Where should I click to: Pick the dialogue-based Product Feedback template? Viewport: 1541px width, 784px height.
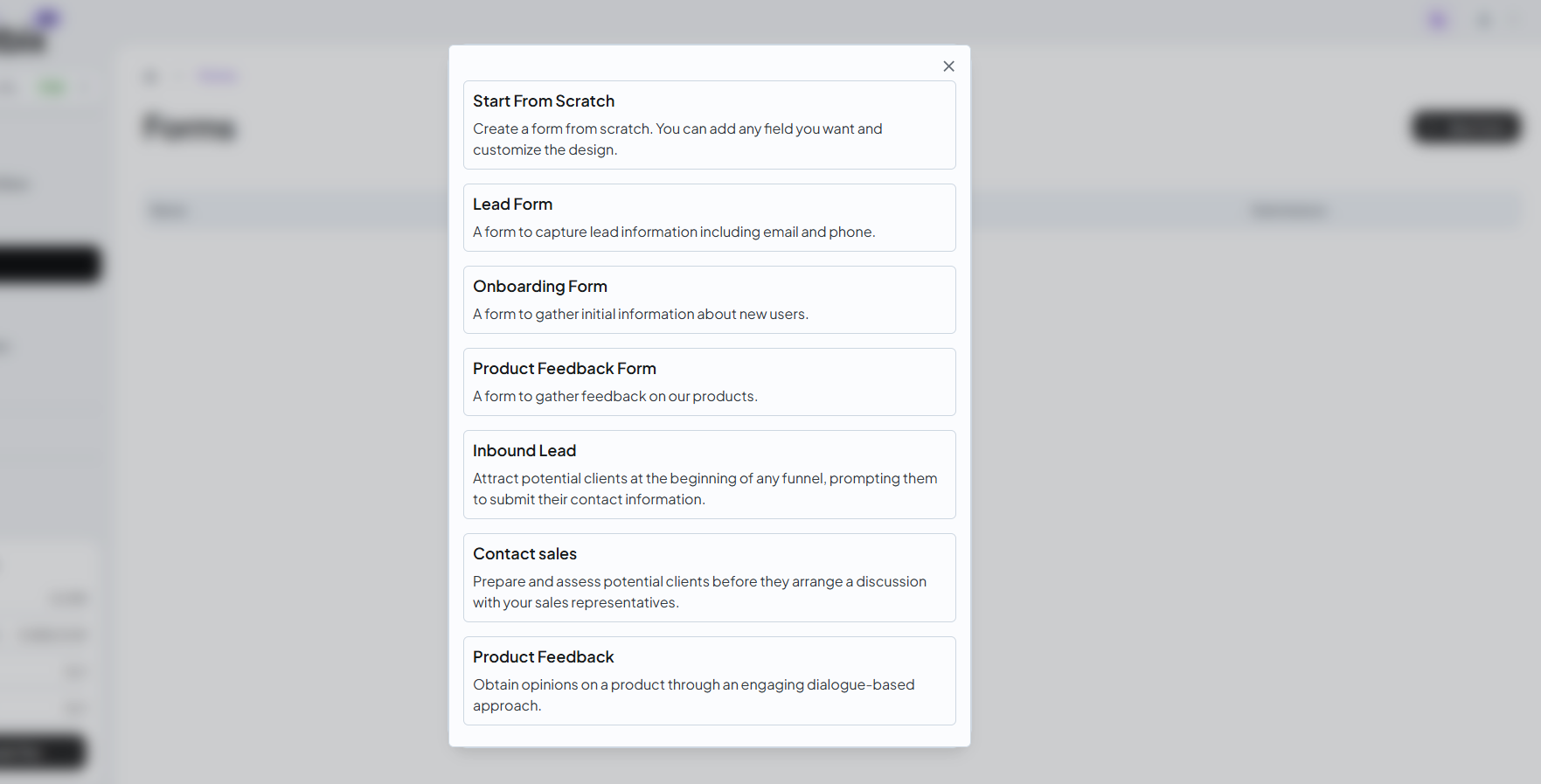pyautogui.click(x=543, y=657)
